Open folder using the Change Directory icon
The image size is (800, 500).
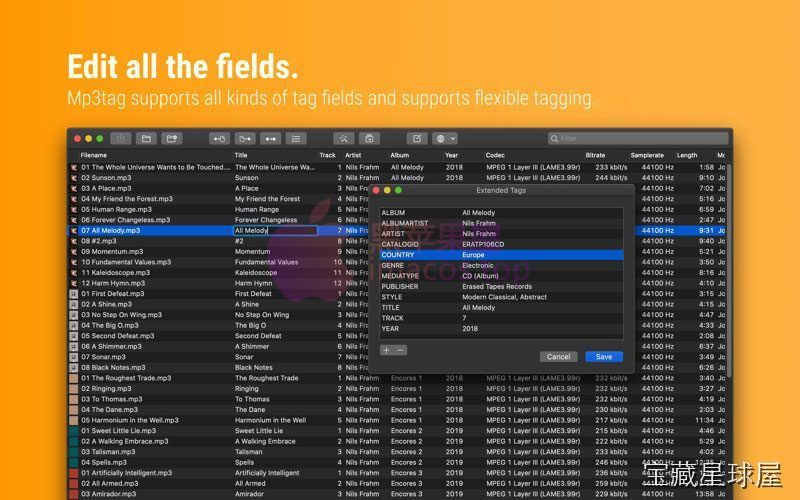(146, 138)
